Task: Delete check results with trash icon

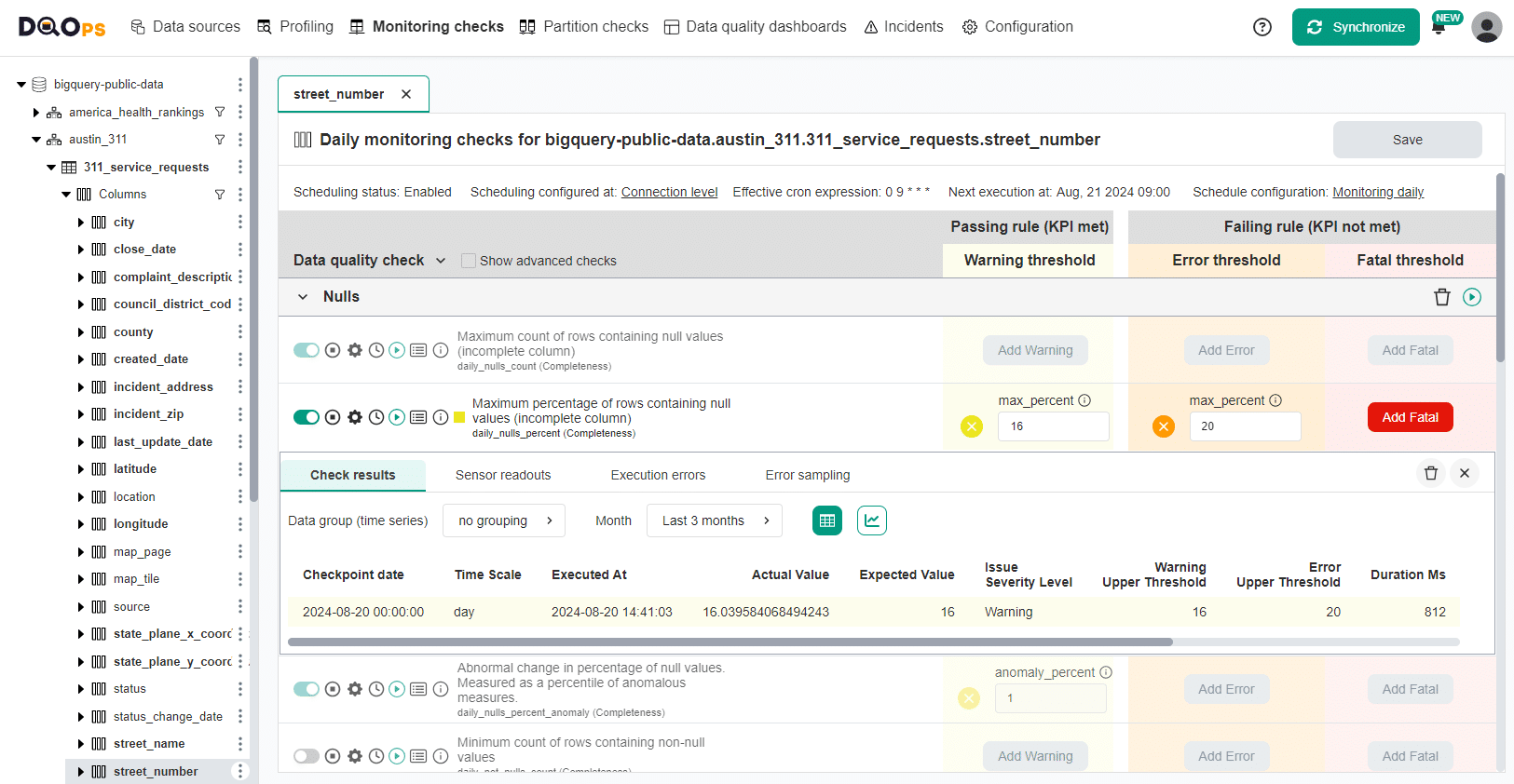Action: pyautogui.click(x=1431, y=473)
